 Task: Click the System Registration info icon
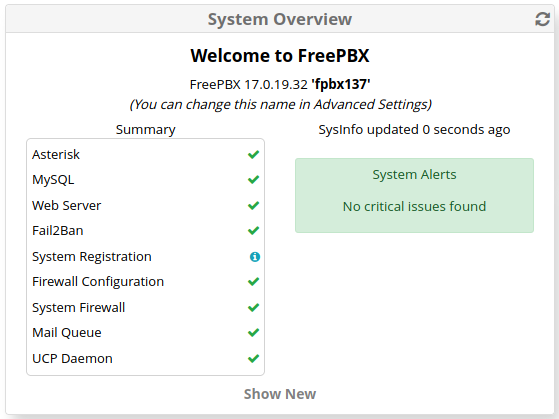click(x=255, y=257)
